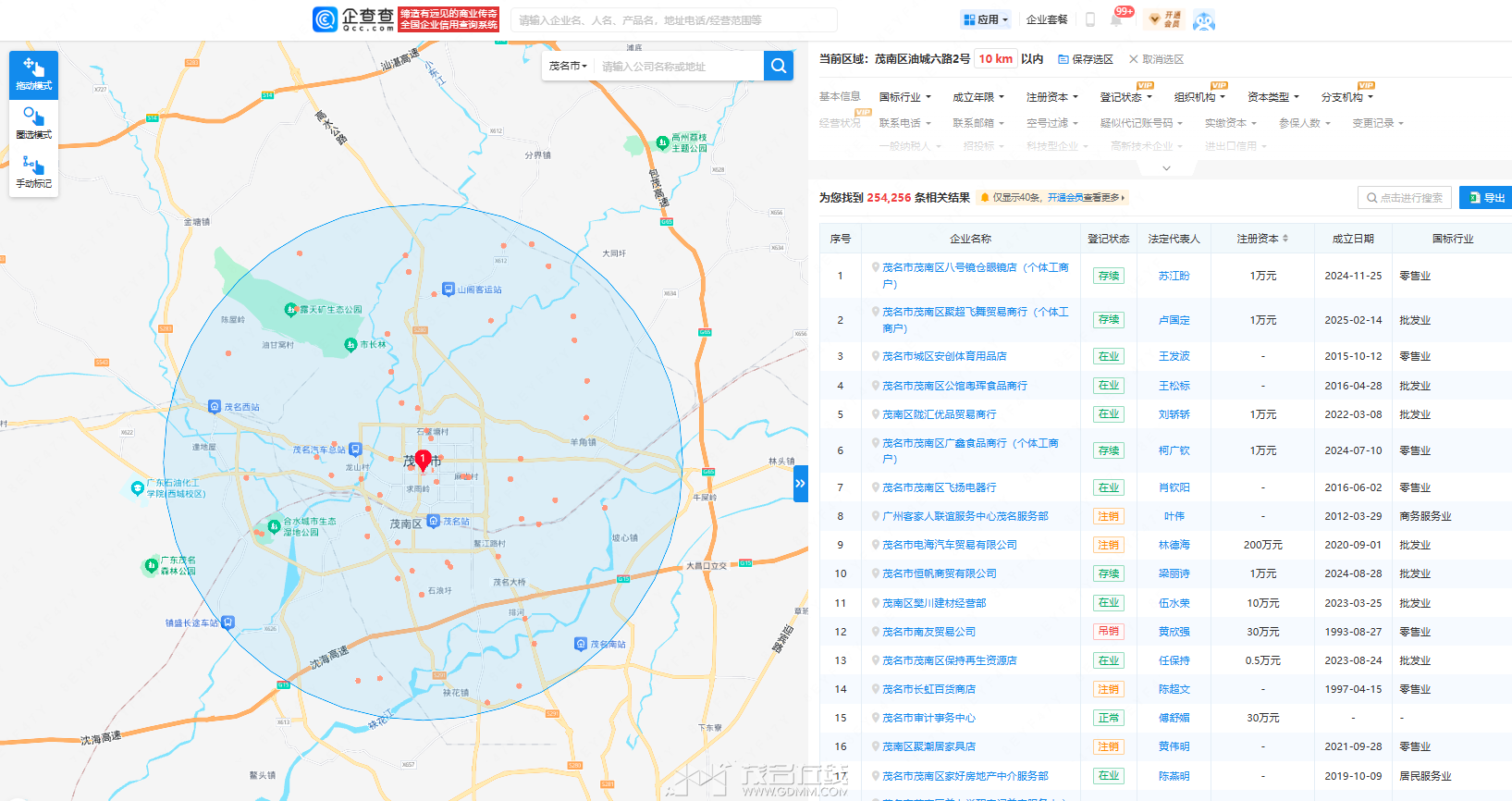Click the blue map search magnifier button
Viewport: 1512px width, 801px height.
[x=779, y=66]
